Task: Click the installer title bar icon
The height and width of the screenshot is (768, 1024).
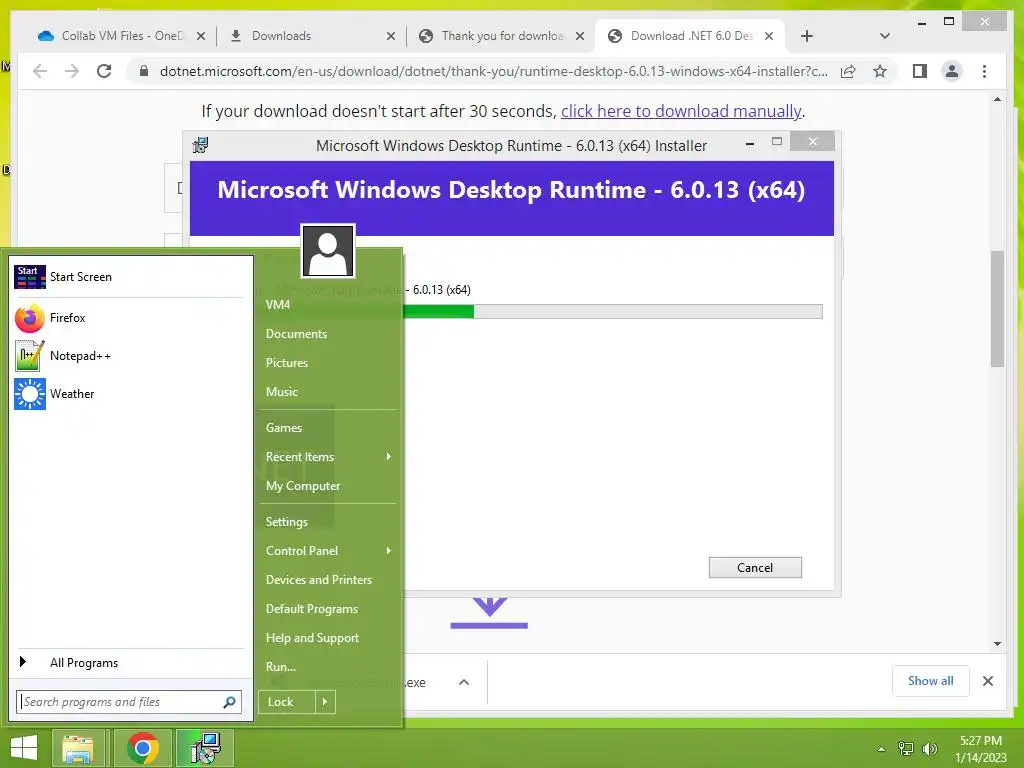Action: pyautogui.click(x=200, y=145)
